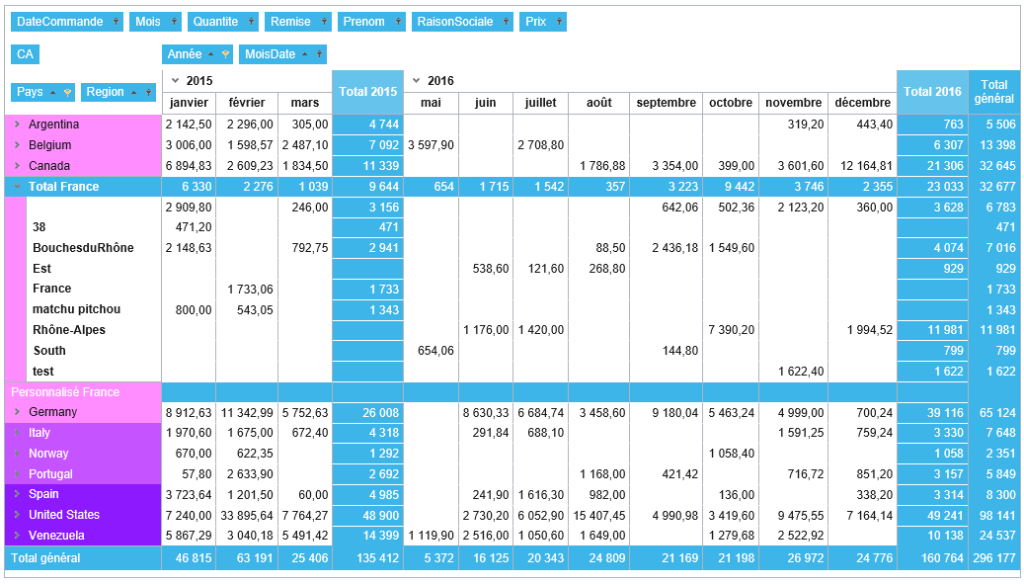Expand the Germany row
This screenshot has width=1024, height=586.
17,412
